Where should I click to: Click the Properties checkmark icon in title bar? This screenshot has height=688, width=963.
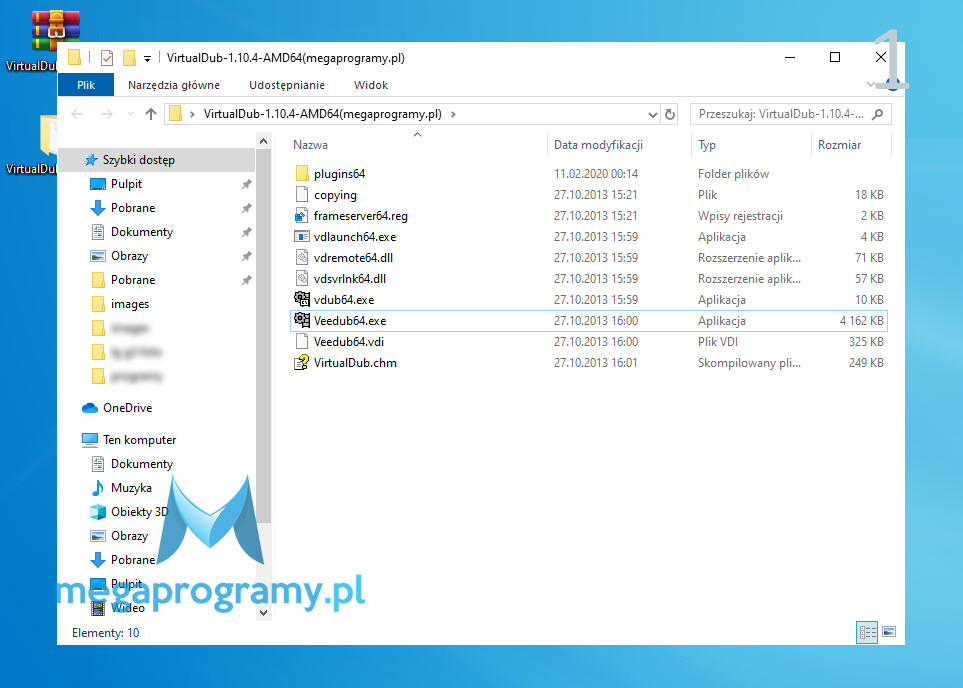107,58
